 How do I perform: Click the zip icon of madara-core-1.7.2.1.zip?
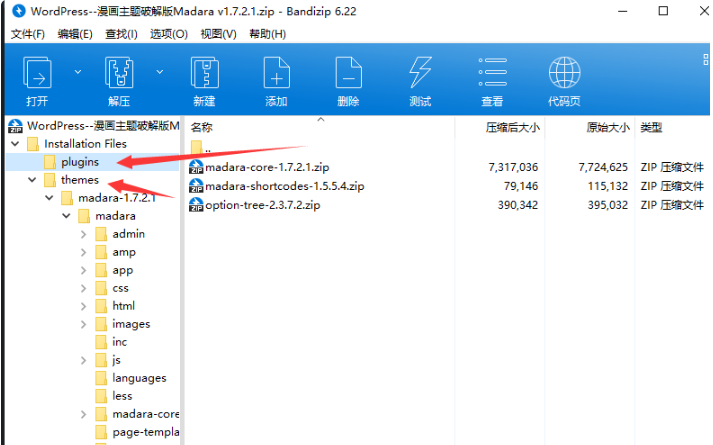[196, 167]
